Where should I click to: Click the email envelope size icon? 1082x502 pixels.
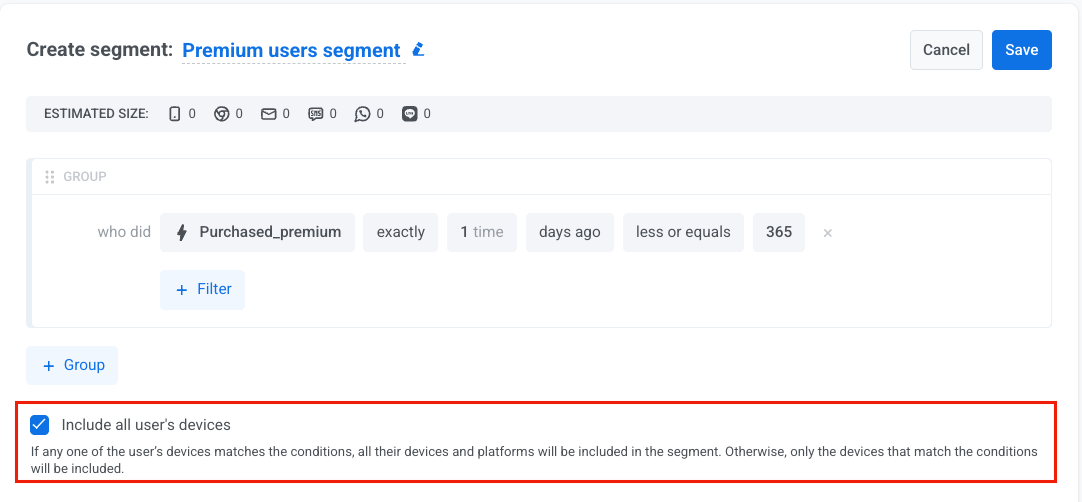tap(268, 114)
